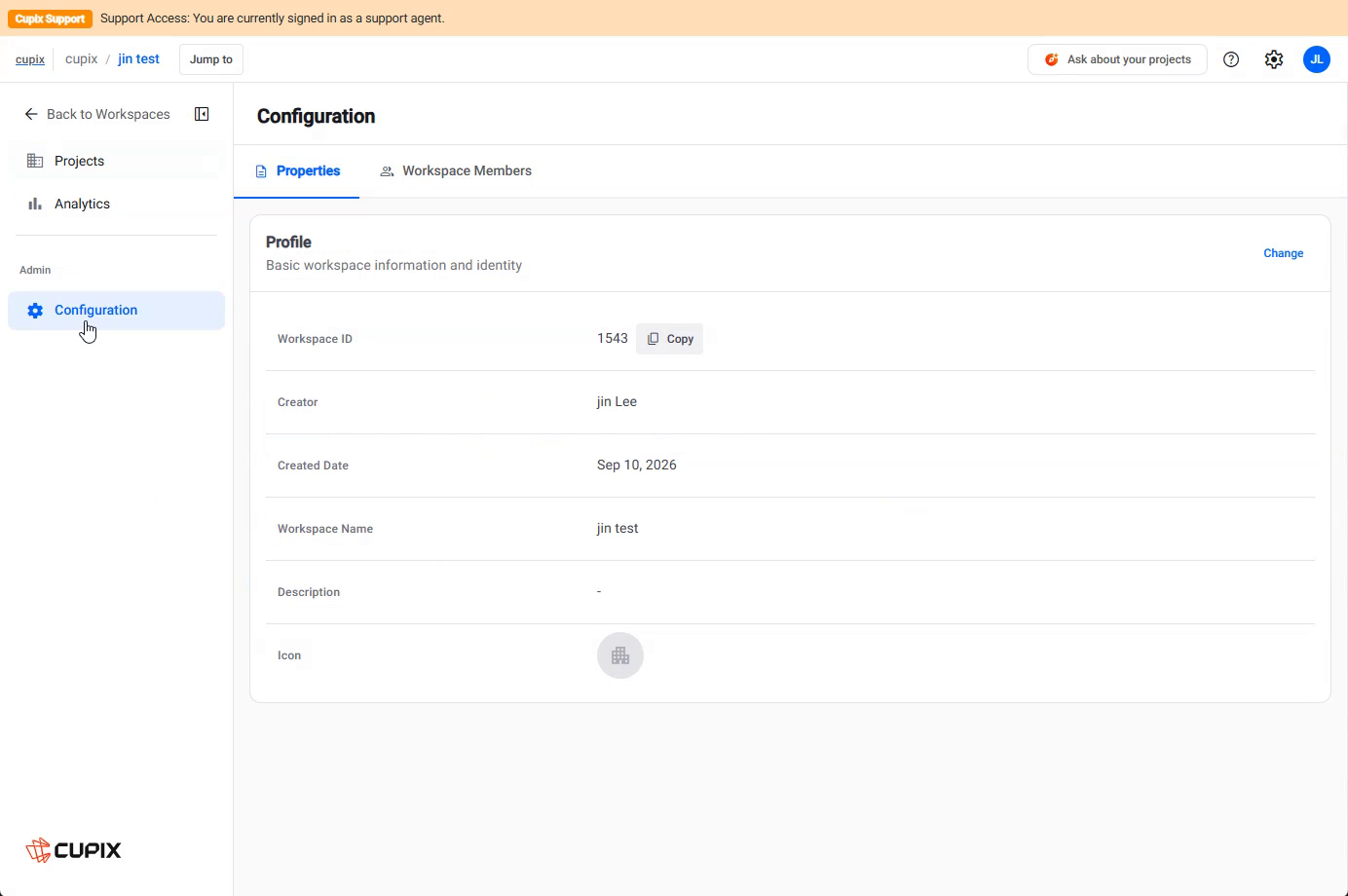
Task: Click the Icon row label
Action: tap(289, 655)
